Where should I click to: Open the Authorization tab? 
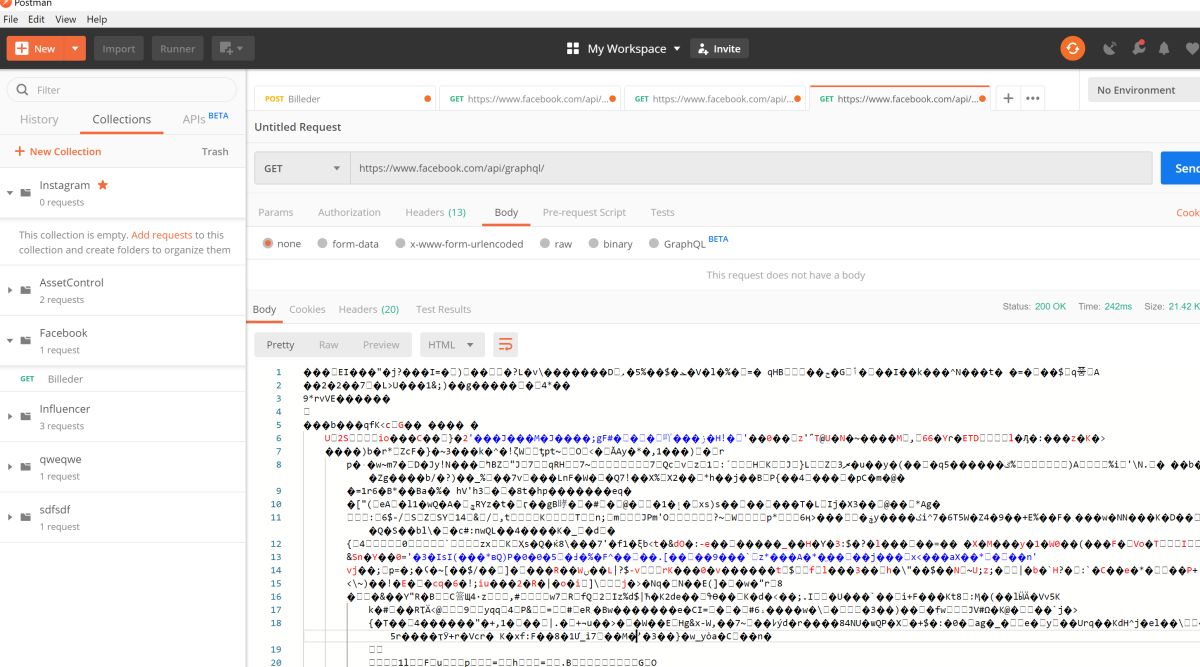[349, 212]
